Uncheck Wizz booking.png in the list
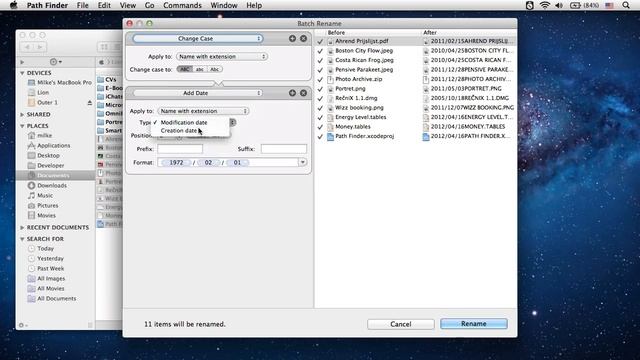The height and width of the screenshot is (360, 640). coord(320,108)
